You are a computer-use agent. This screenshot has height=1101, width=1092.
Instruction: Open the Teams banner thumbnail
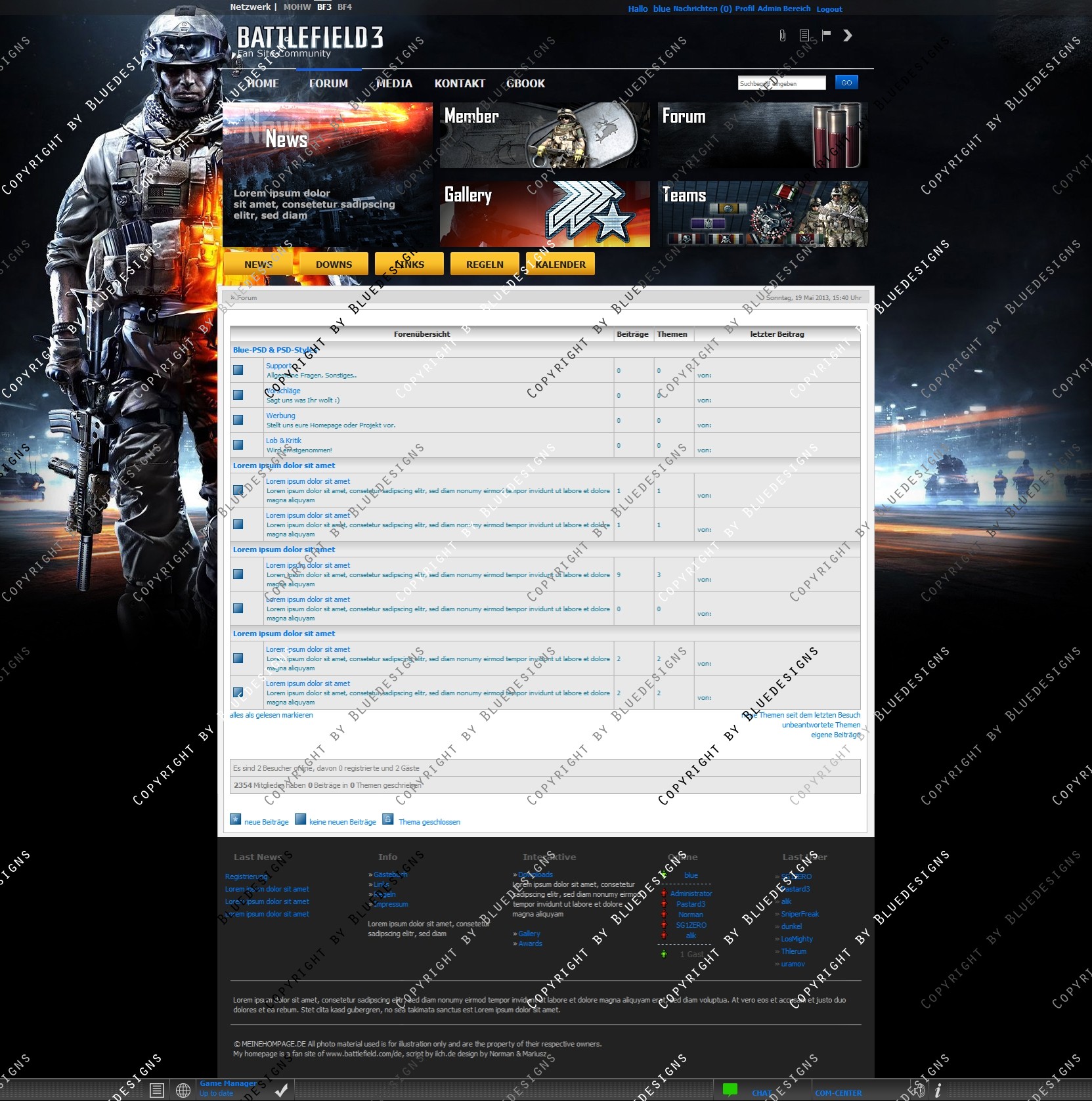tap(762, 214)
